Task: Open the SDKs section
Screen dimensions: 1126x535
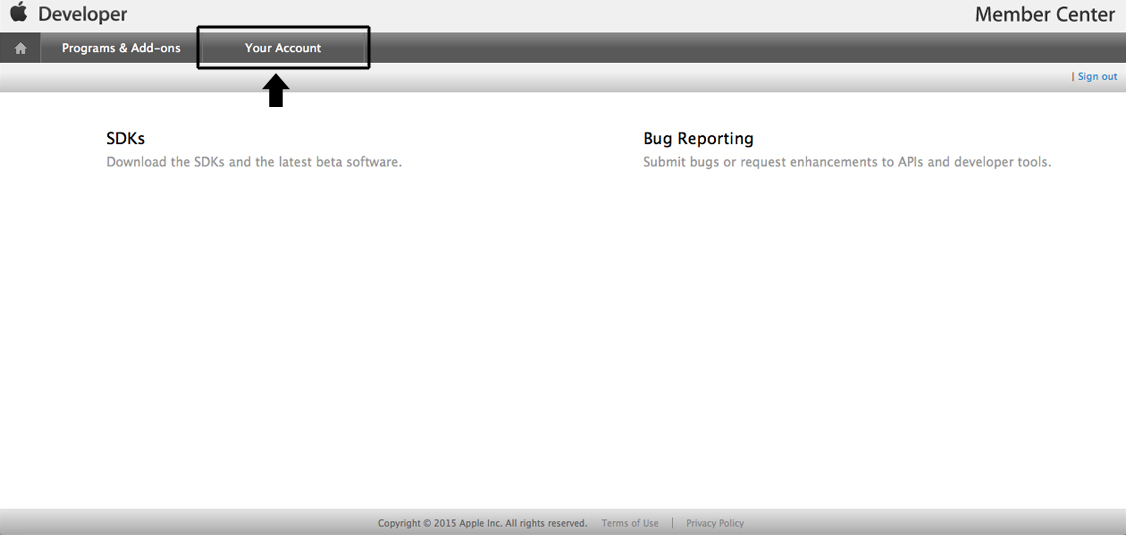Action: (126, 138)
